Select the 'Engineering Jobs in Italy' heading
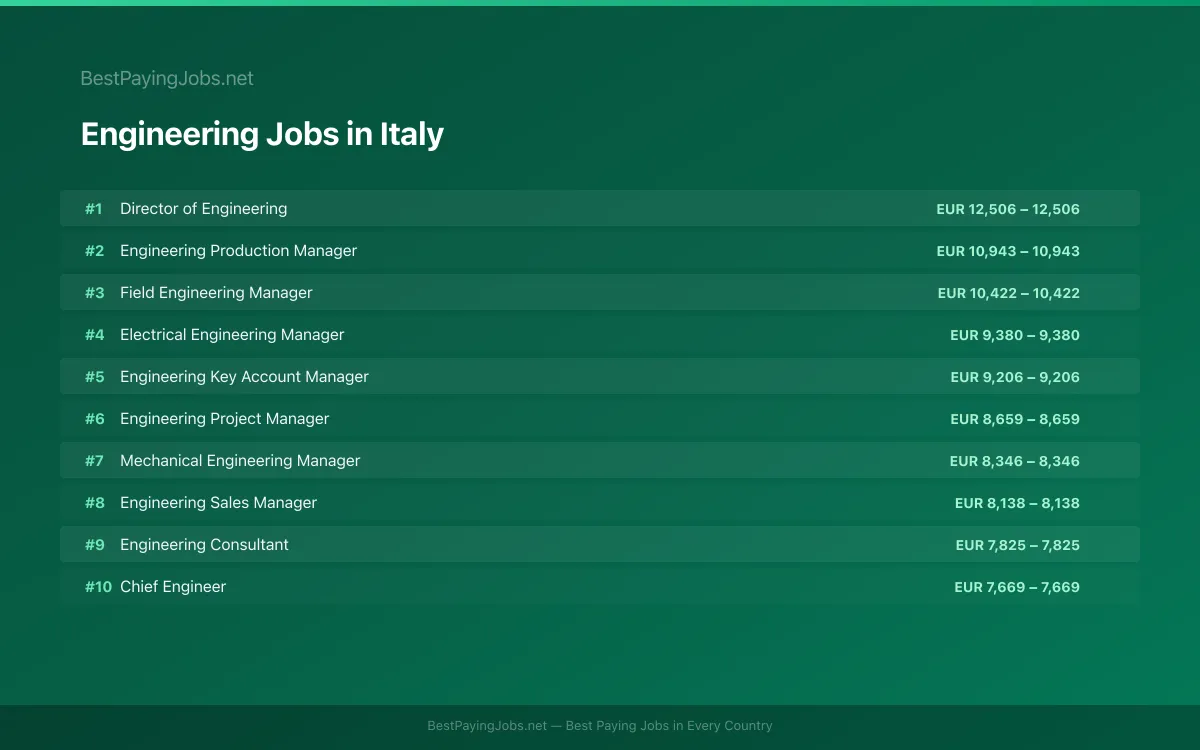The image size is (1200, 750). pyautogui.click(x=262, y=134)
